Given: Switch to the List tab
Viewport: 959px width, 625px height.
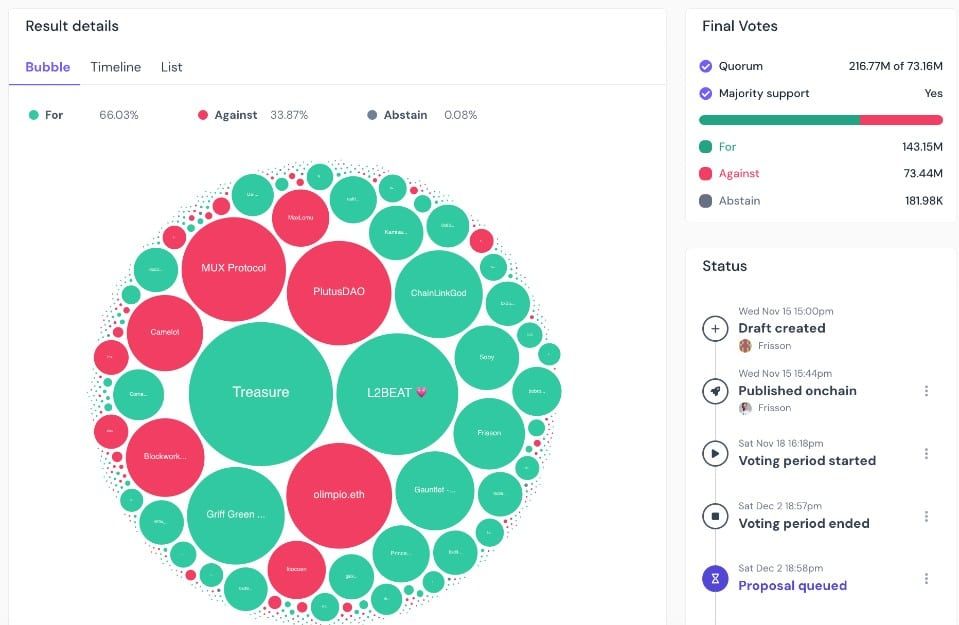Looking at the screenshot, I should tap(171, 67).
